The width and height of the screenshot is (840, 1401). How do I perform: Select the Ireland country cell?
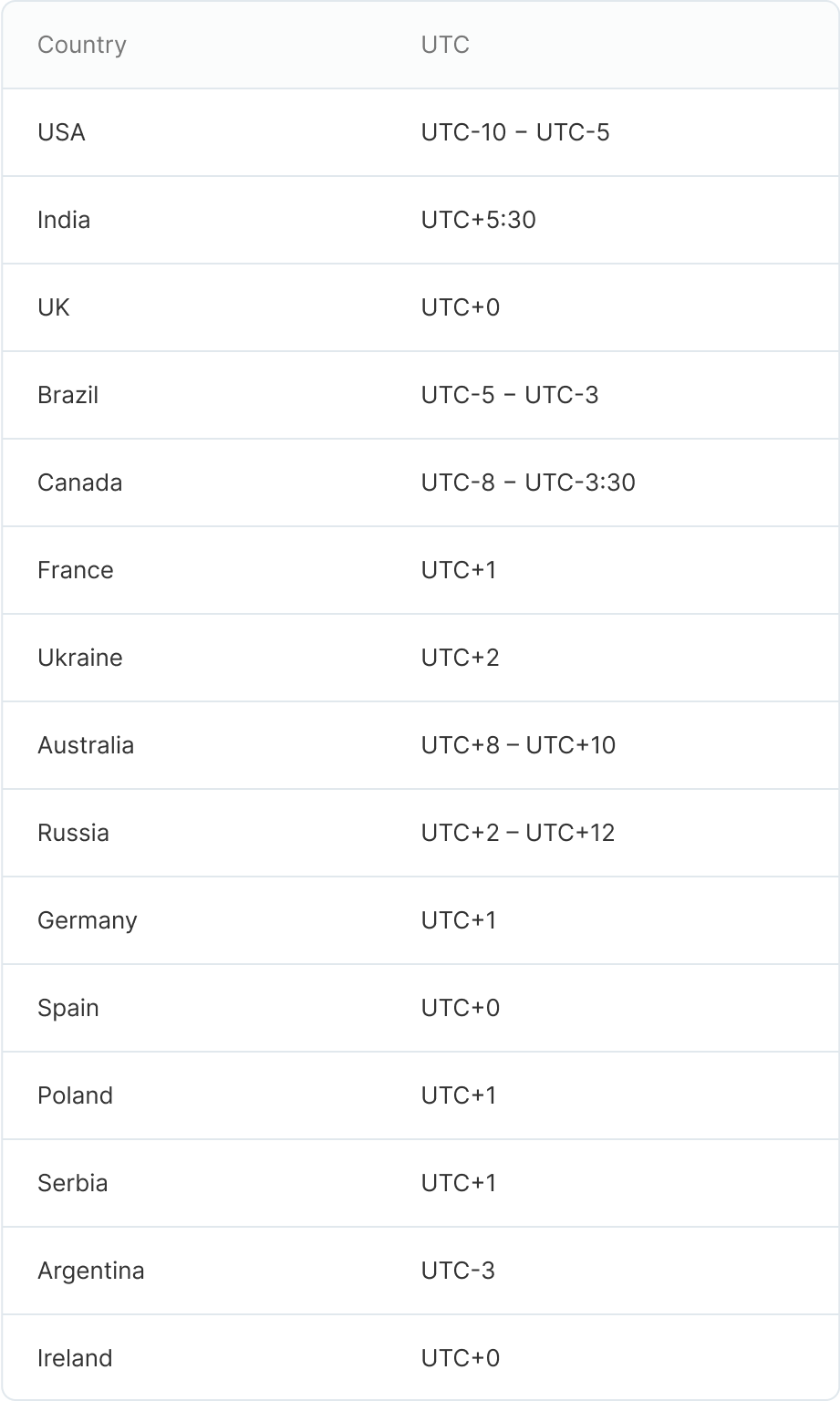click(x=75, y=1358)
